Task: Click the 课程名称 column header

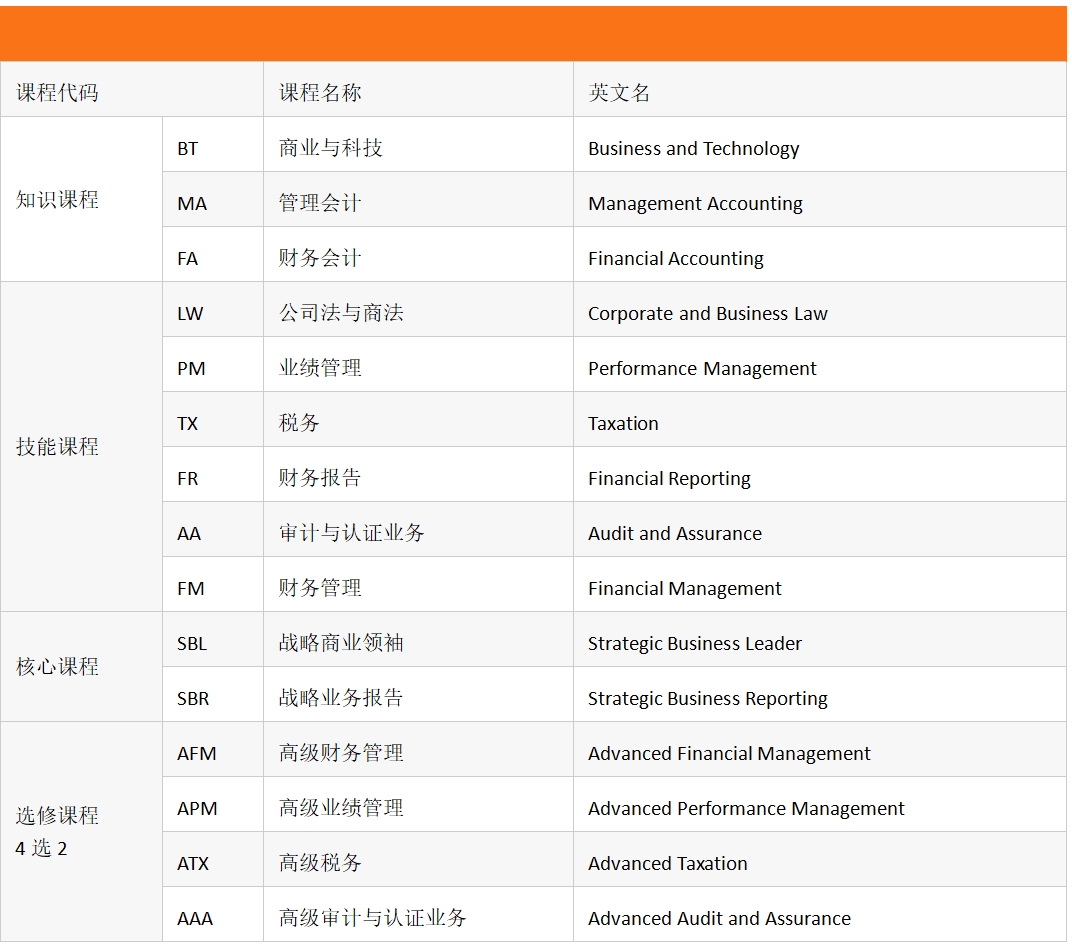Action: click(320, 93)
